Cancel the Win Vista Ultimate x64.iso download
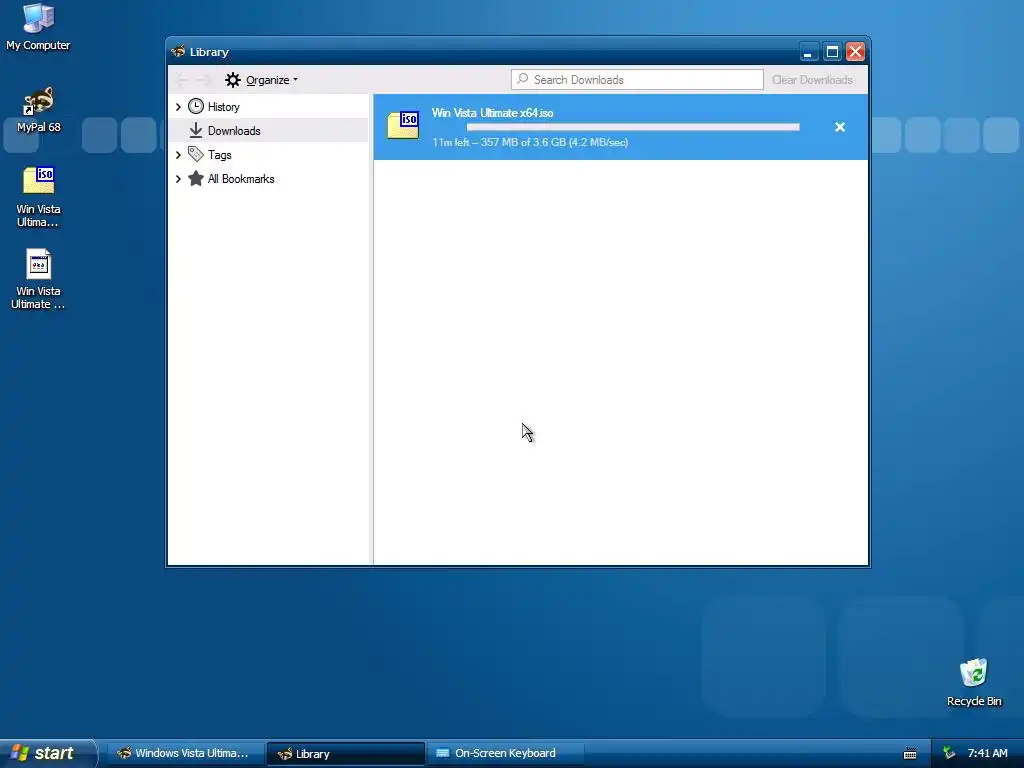The height and width of the screenshot is (768, 1024). (840, 127)
